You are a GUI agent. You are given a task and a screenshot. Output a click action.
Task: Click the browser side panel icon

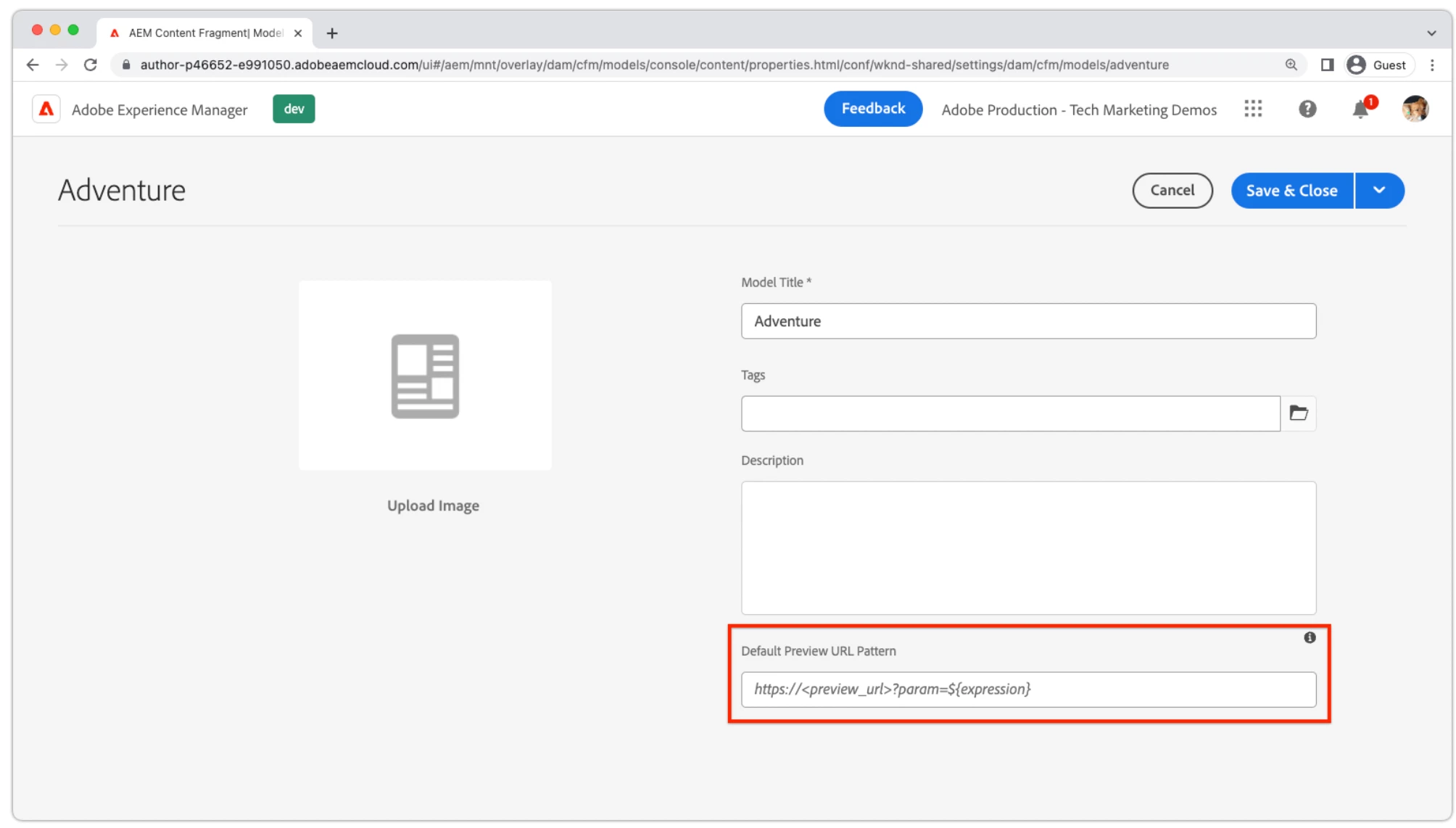coord(1327,65)
